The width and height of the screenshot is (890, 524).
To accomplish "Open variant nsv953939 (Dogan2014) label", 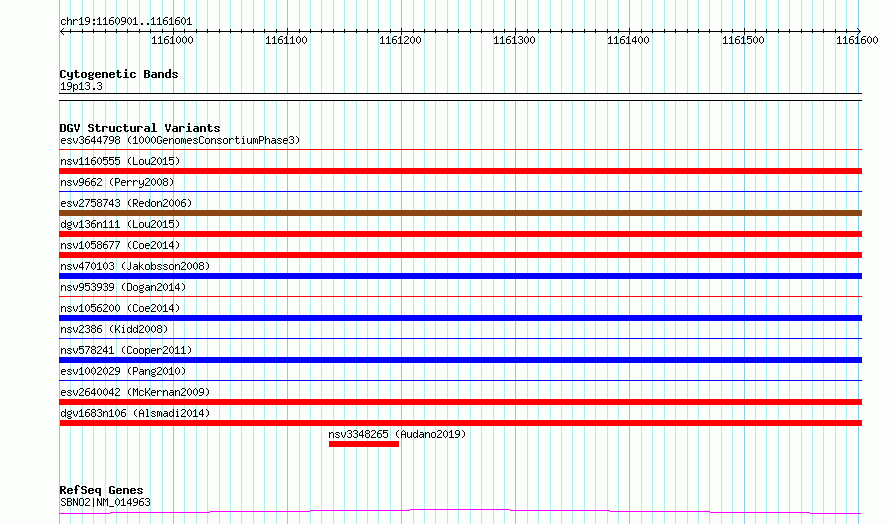I will [x=123, y=287].
